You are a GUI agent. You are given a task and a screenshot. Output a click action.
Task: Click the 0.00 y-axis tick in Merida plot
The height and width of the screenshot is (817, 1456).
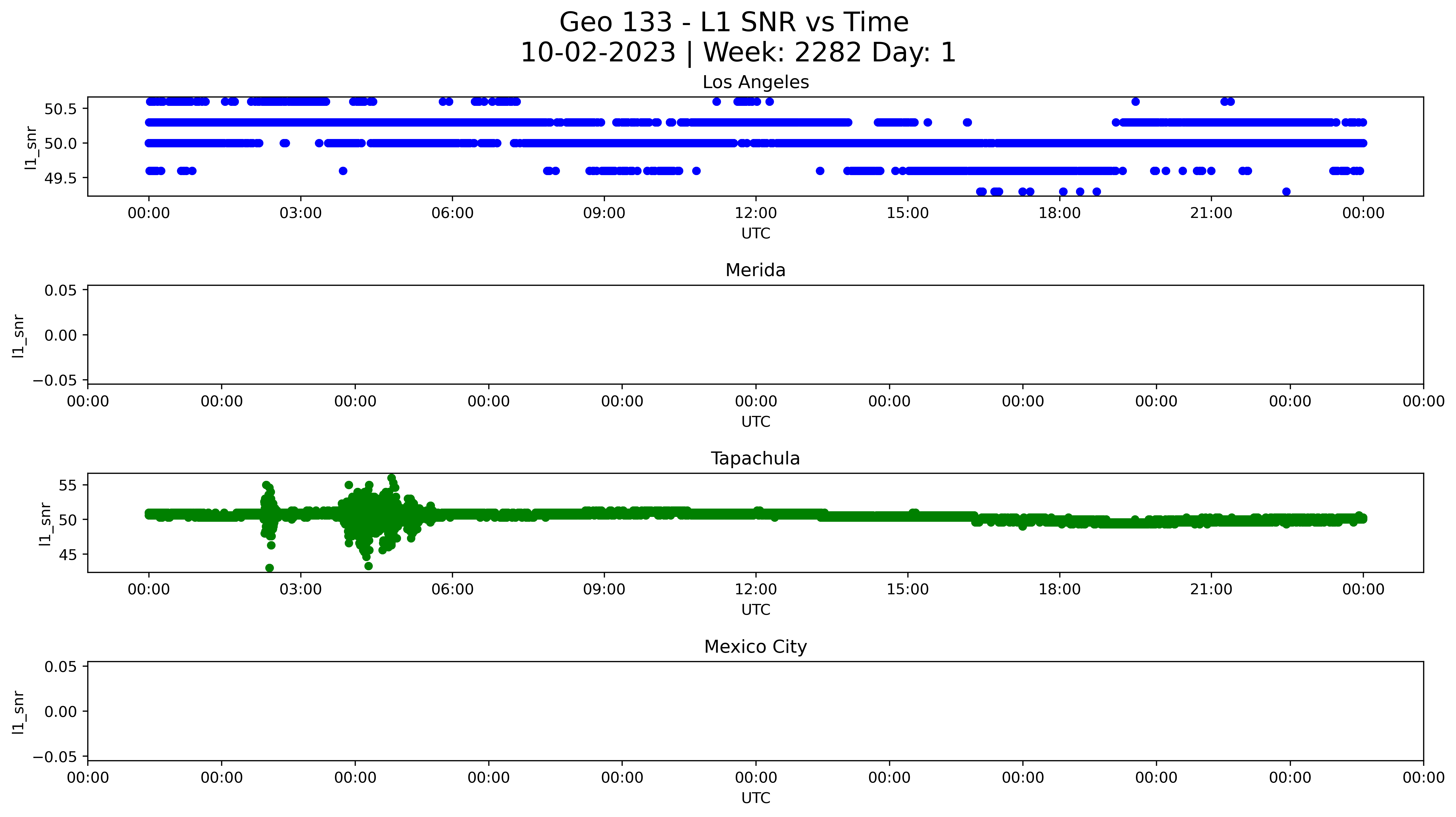click(61, 335)
